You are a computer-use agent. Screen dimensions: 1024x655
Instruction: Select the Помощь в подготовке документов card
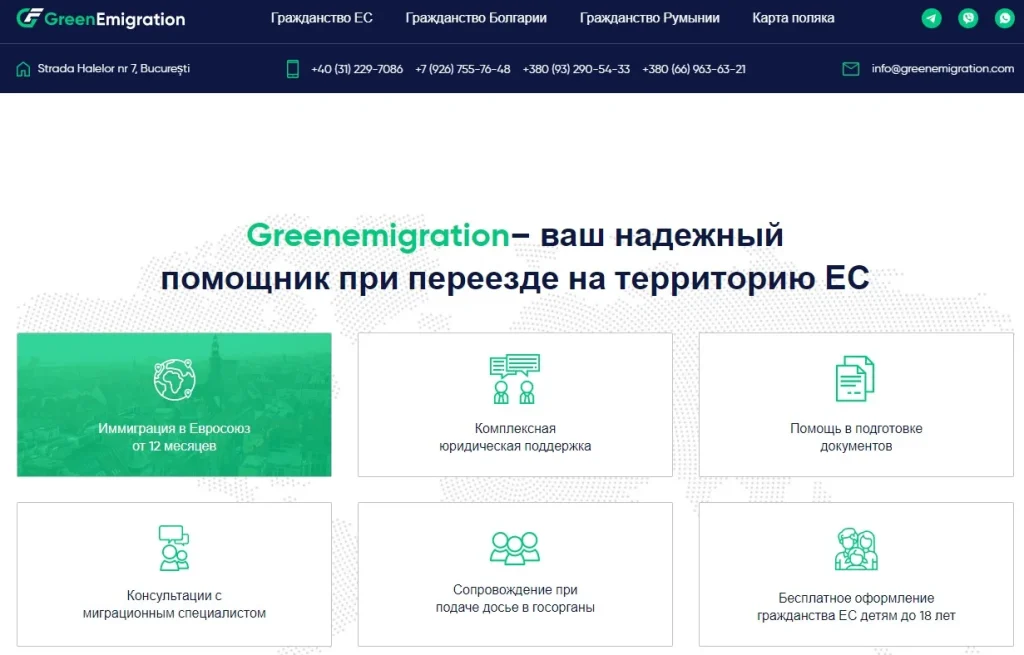pos(856,404)
